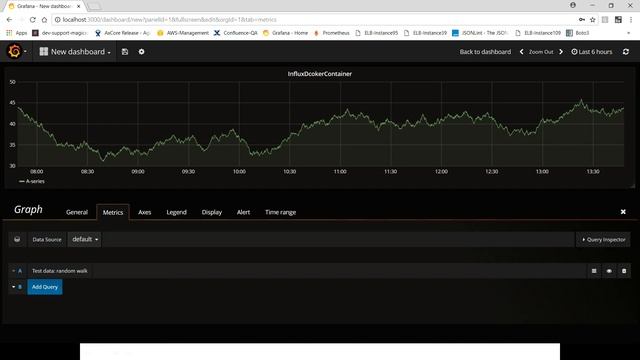
Task: Collapse query A row arrow
Action: (x=13, y=271)
